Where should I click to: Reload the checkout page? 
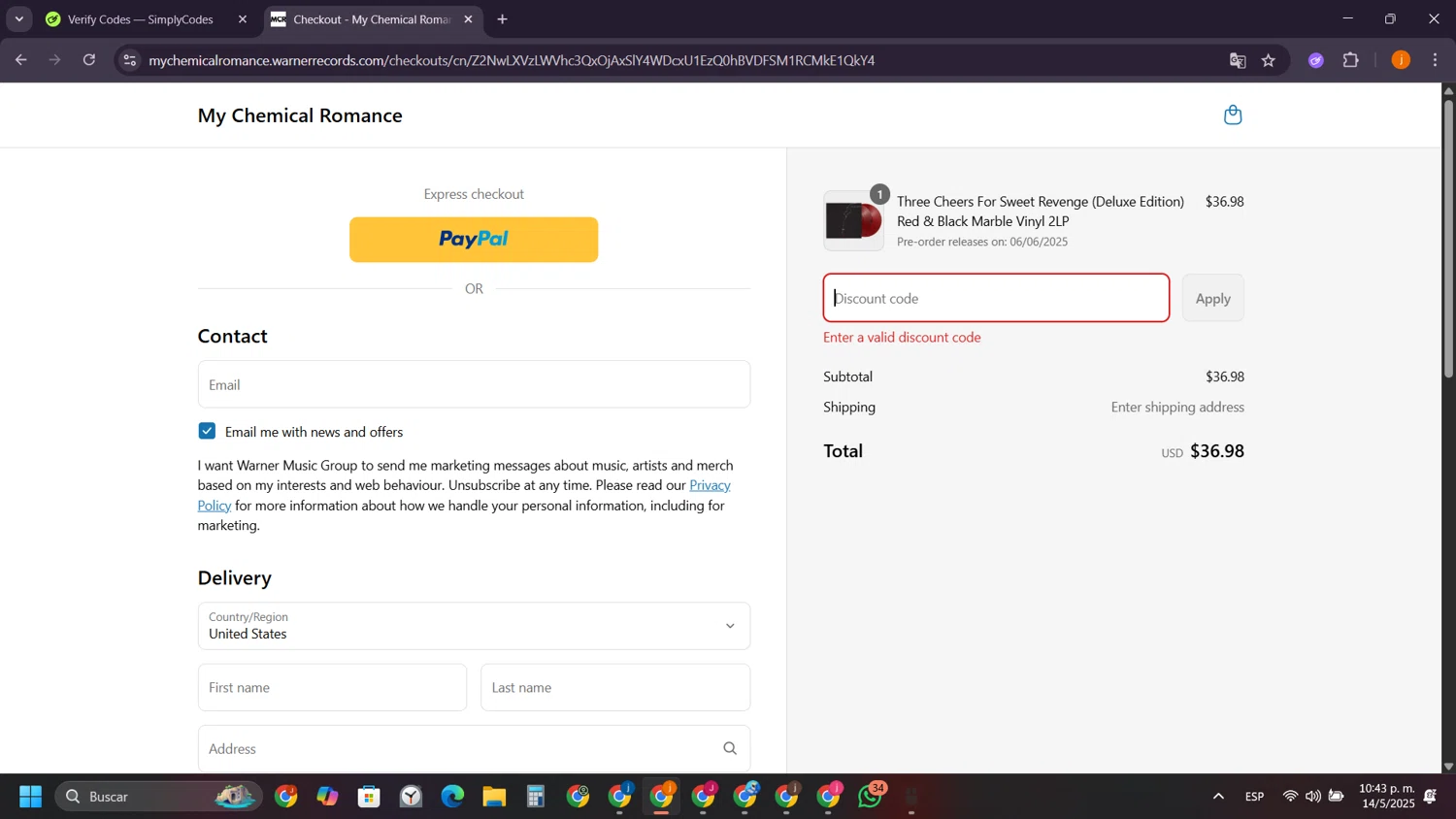point(89,60)
